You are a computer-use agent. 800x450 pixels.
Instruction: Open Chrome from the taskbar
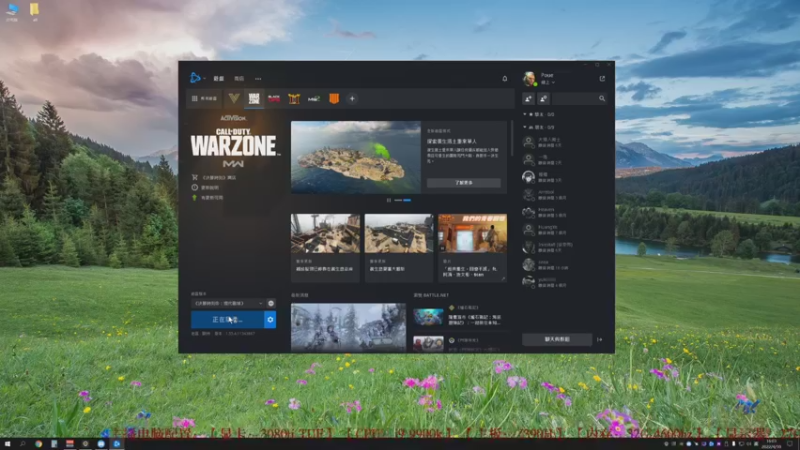click(38, 444)
